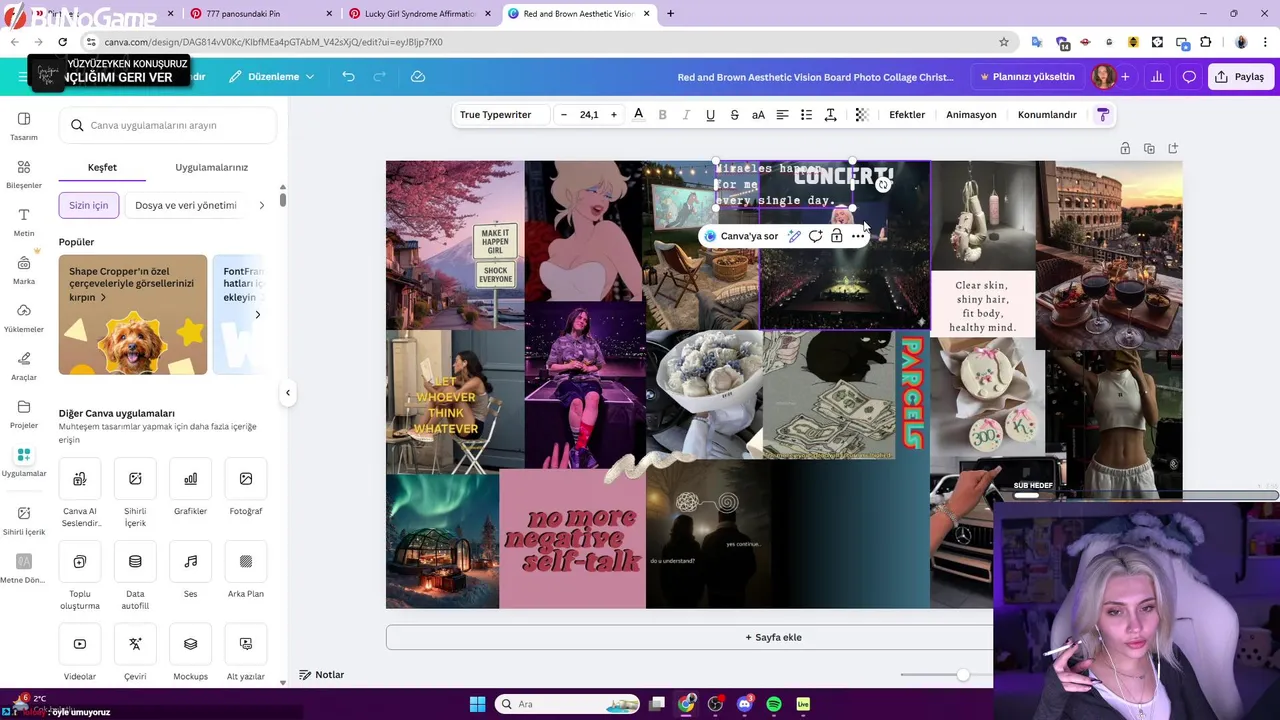Toggle italic formatting
Viewport: 1280px width, 720px height.
(x=686, y=114)
